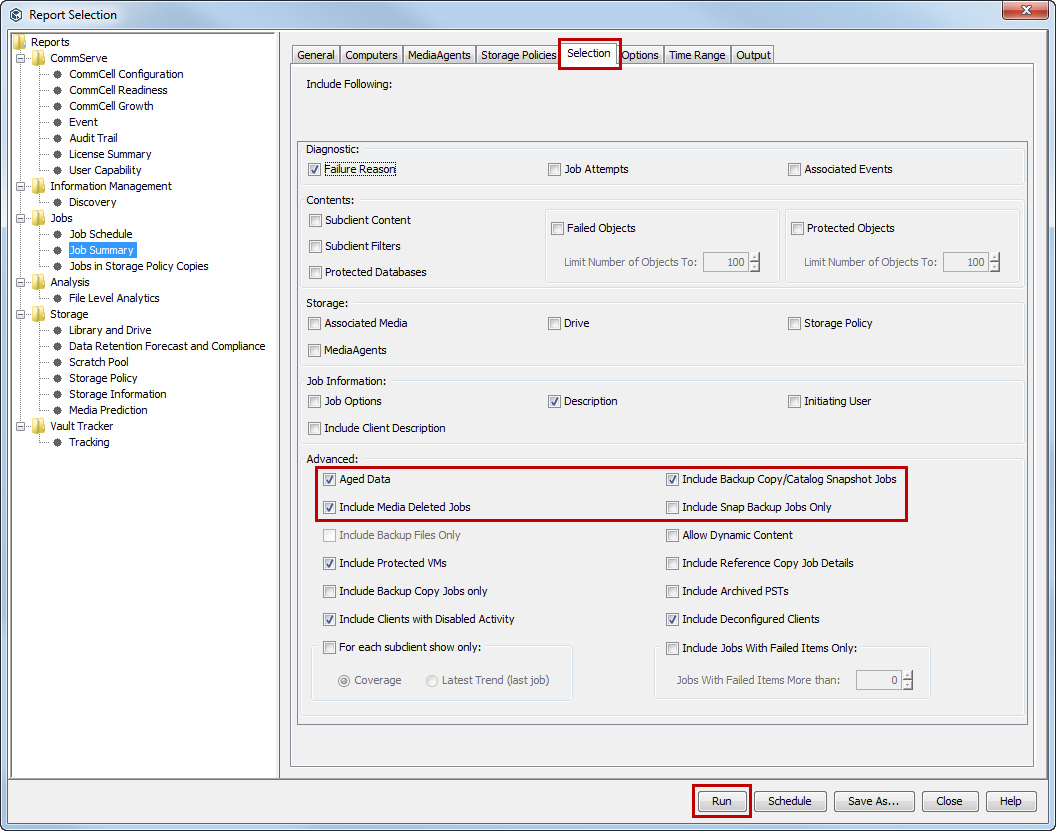Select Jobs in Storage Policy Copies
The image size is (1056, 831).
click(139, 266)
